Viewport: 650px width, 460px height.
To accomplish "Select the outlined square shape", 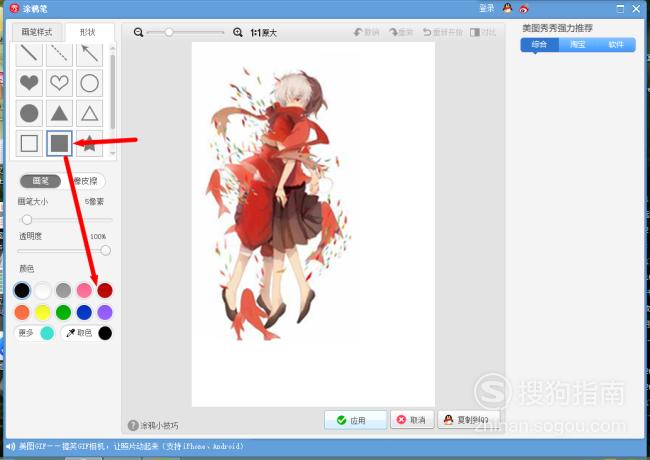I will coord(29,143).
